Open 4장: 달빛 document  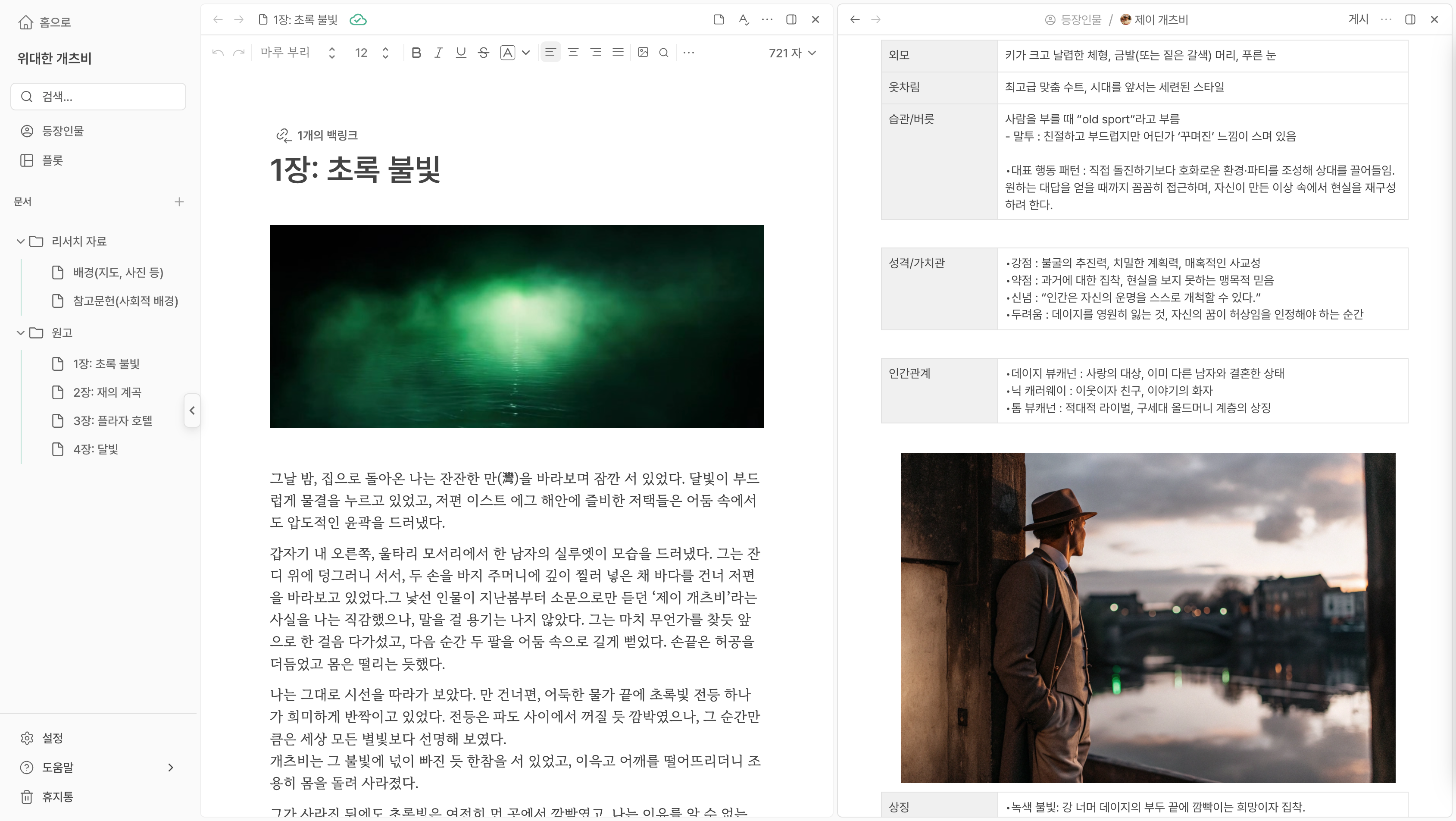tap(85, 449)
